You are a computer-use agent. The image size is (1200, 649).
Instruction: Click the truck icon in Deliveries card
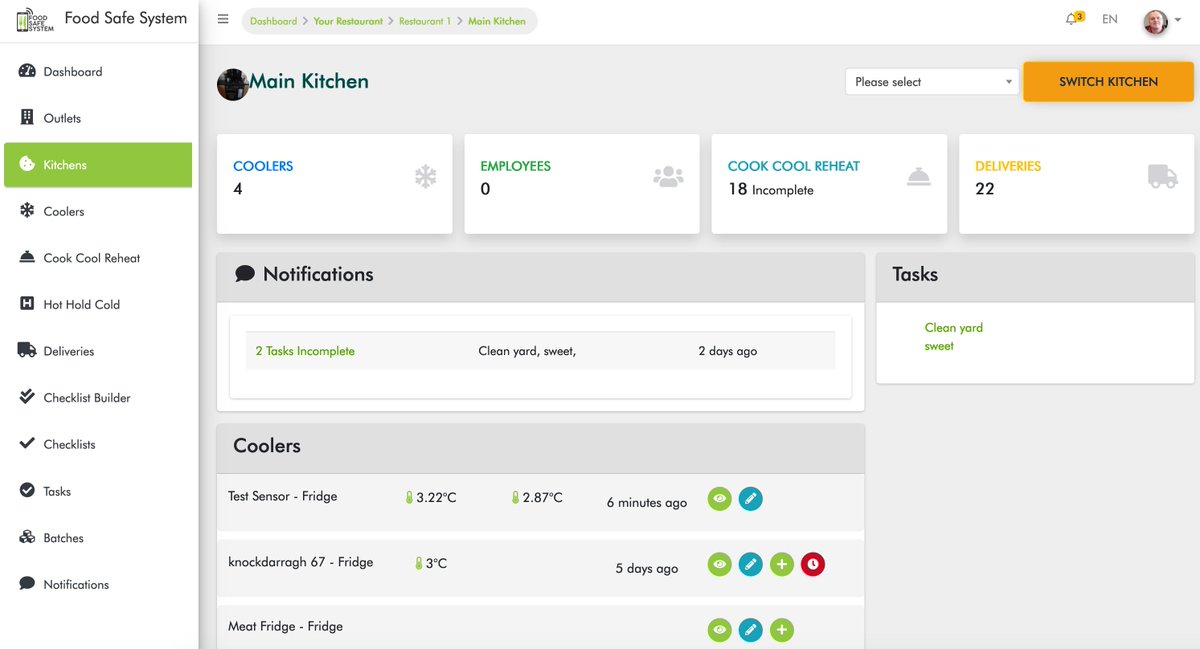pos(1162,177)
